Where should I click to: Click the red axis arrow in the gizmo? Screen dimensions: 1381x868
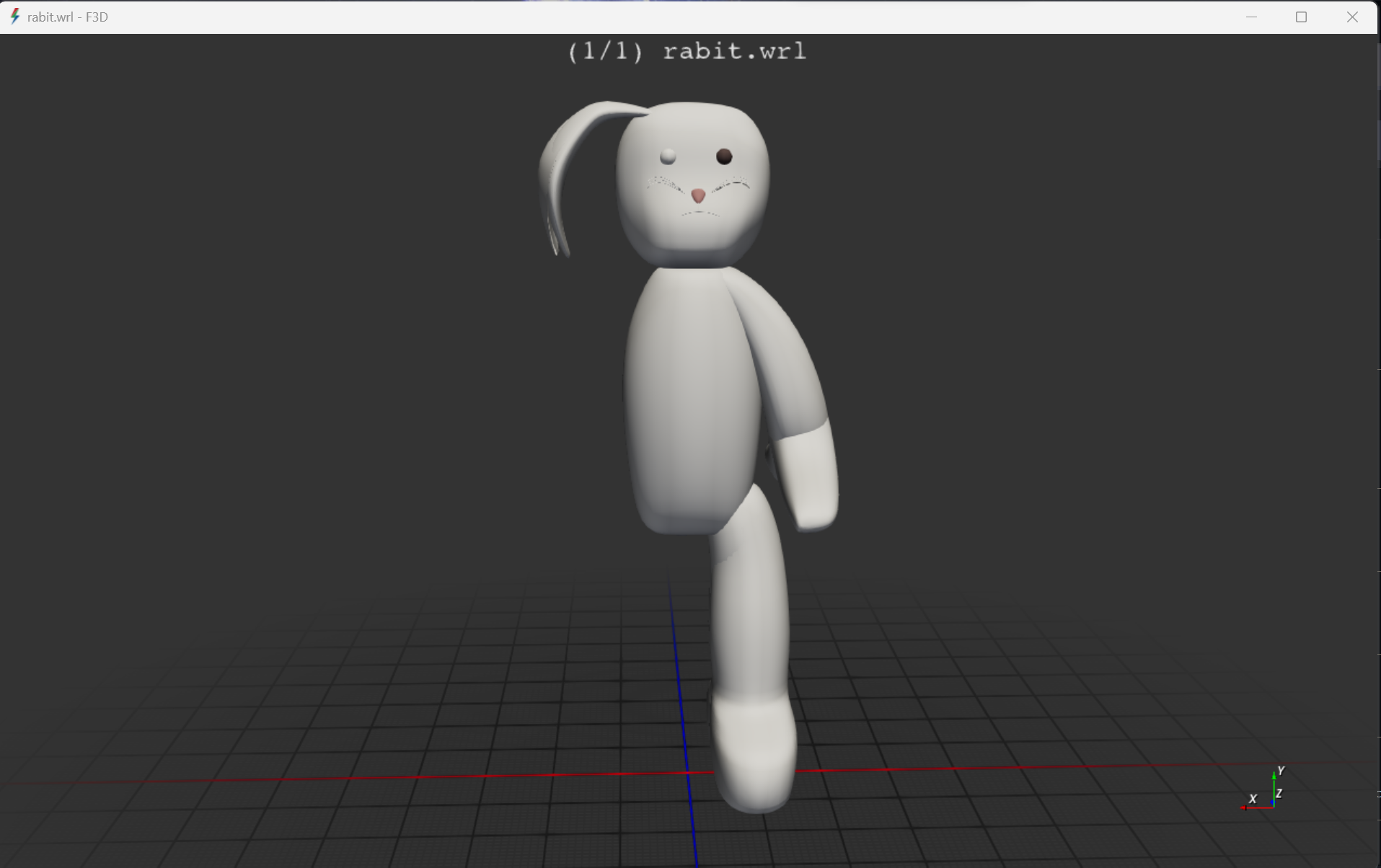tap(1245, 807)
